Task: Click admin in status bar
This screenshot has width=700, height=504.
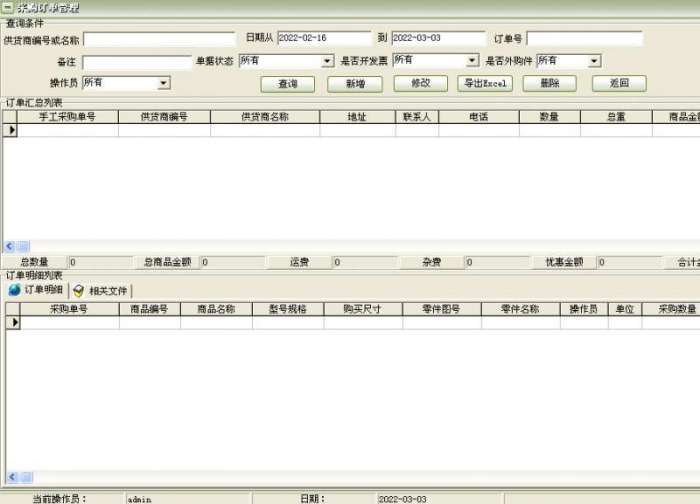Action: (139, 500)
